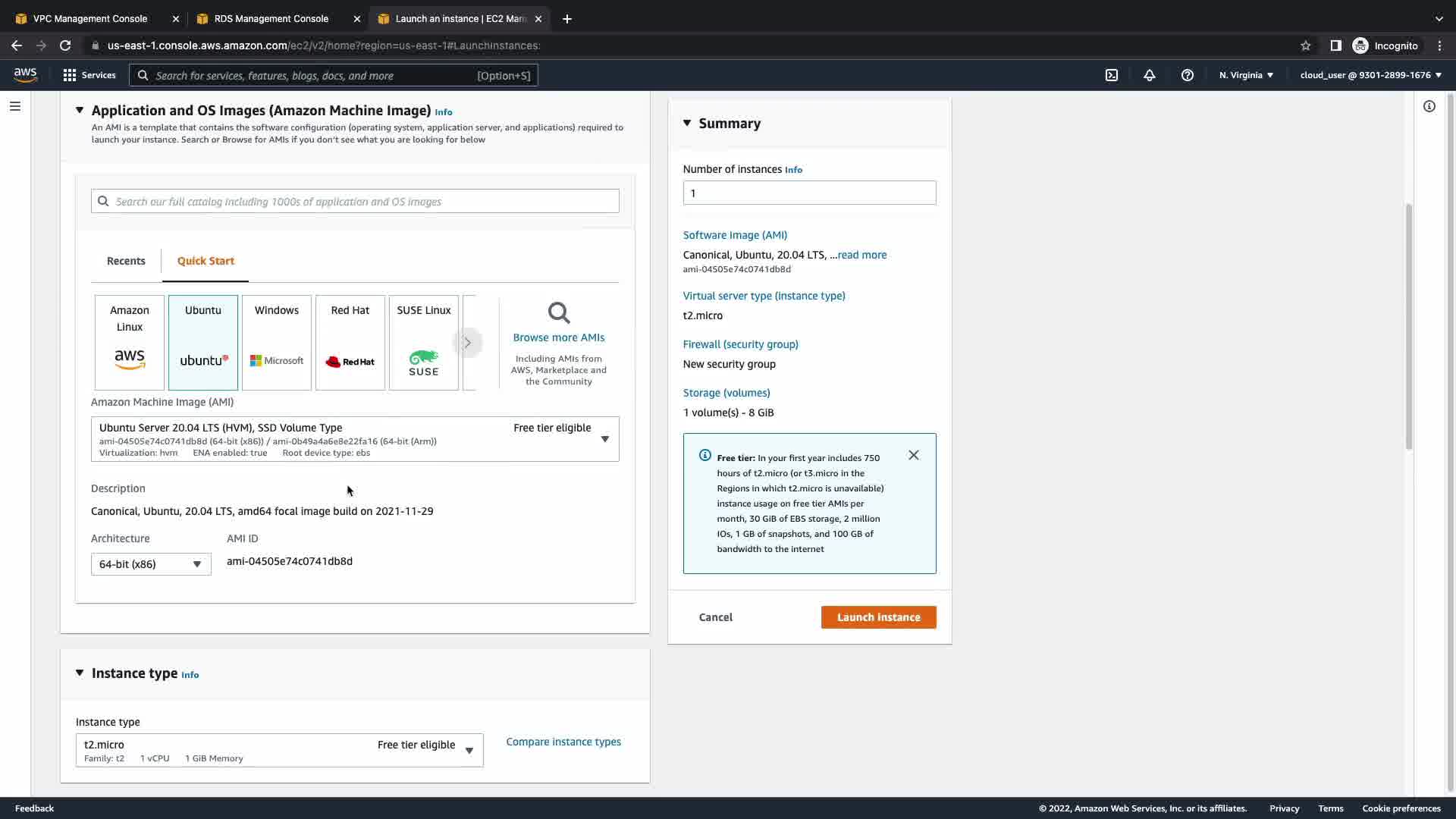Screen dimensions: 1456x819
Task: Click the Number of instances field
Action: (808, 193)
